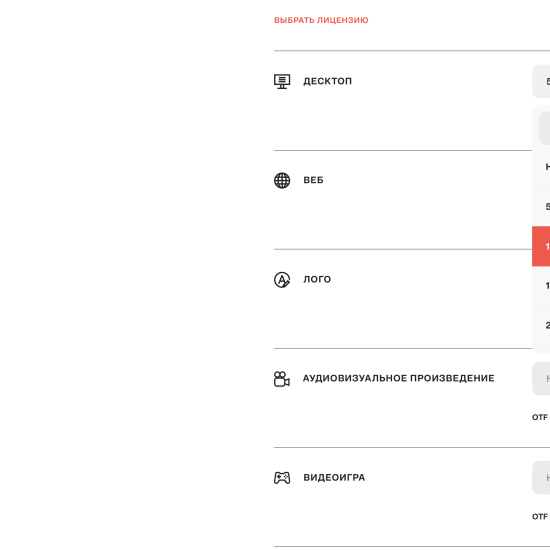Click the gamepad icon beside ВИДЕОИГРА
550x550 pixels.
click(x=282, y=478)
